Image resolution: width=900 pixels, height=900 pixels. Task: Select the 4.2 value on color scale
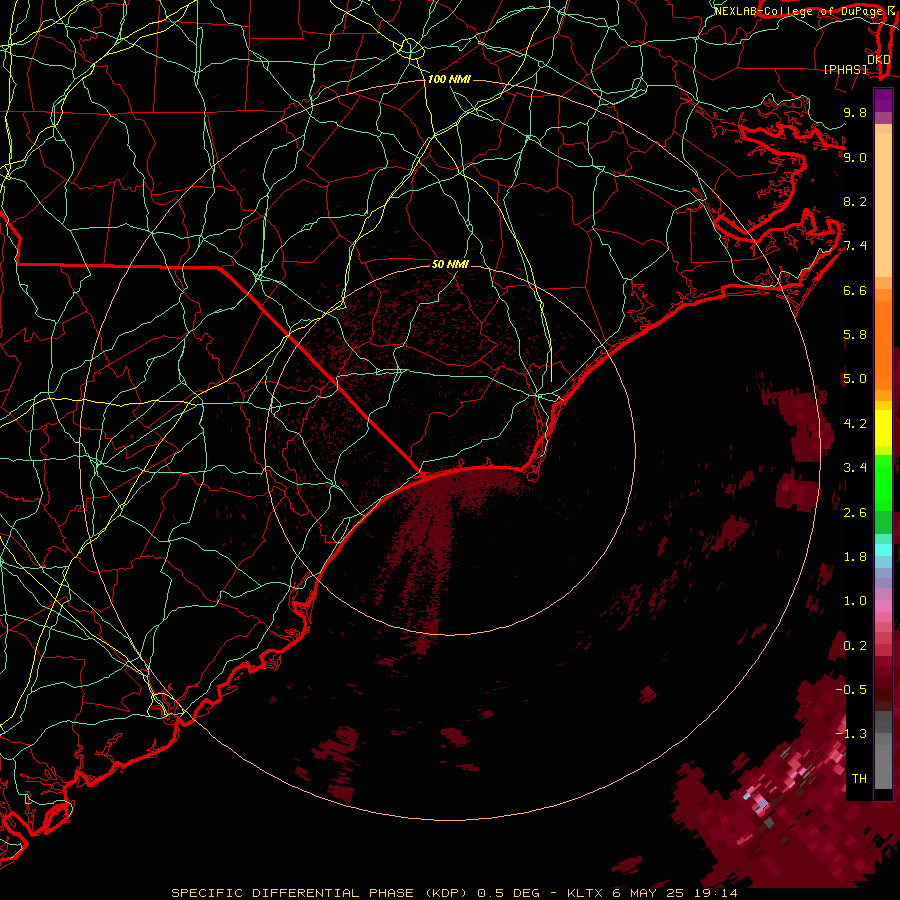[x=855, y=424]
